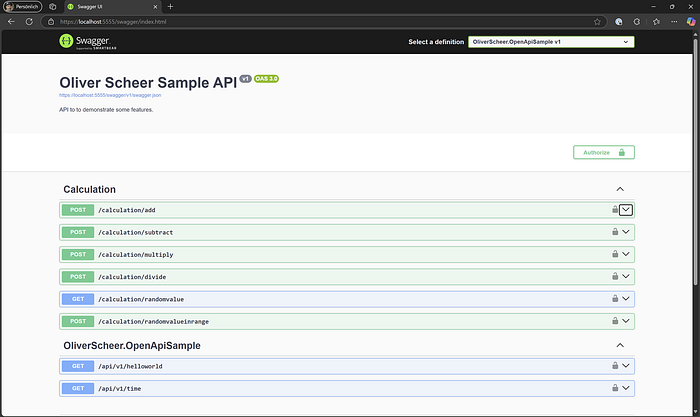The width and height of the screenshot is (700, 417).
Task: Collapse the Calculation section
Action: point(620,189)
